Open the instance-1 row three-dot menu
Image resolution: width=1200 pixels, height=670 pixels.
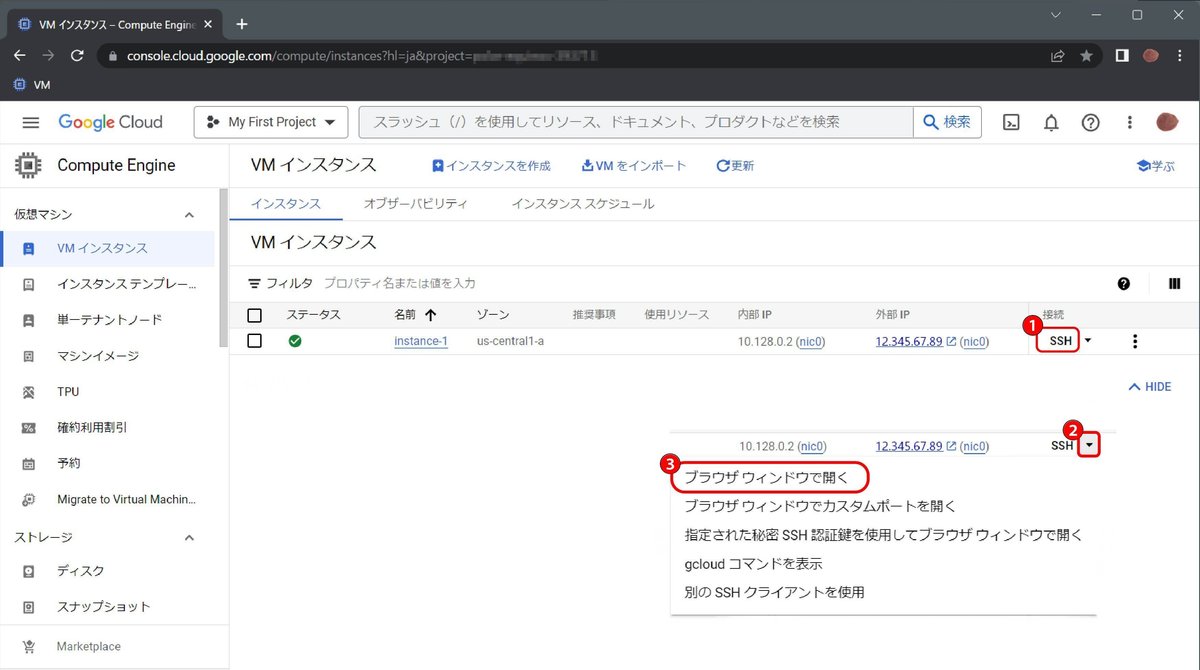pyautogui.click(x=1134, y=341)
